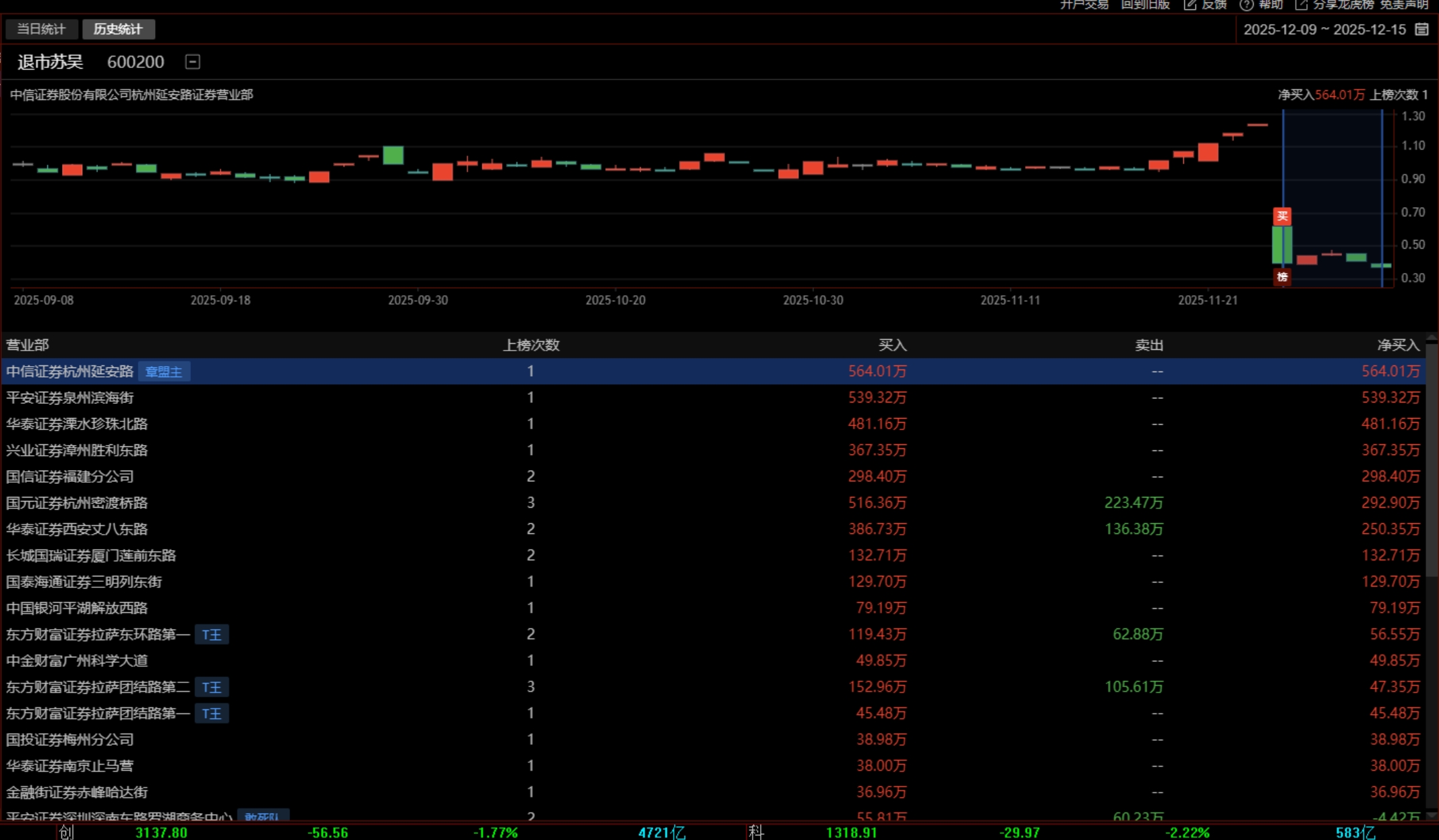This screenshot has width=1439, height=840.
Task: Click the T王 badge on 拉萨东环路第一 row
Action: click(x=212, y=634)
